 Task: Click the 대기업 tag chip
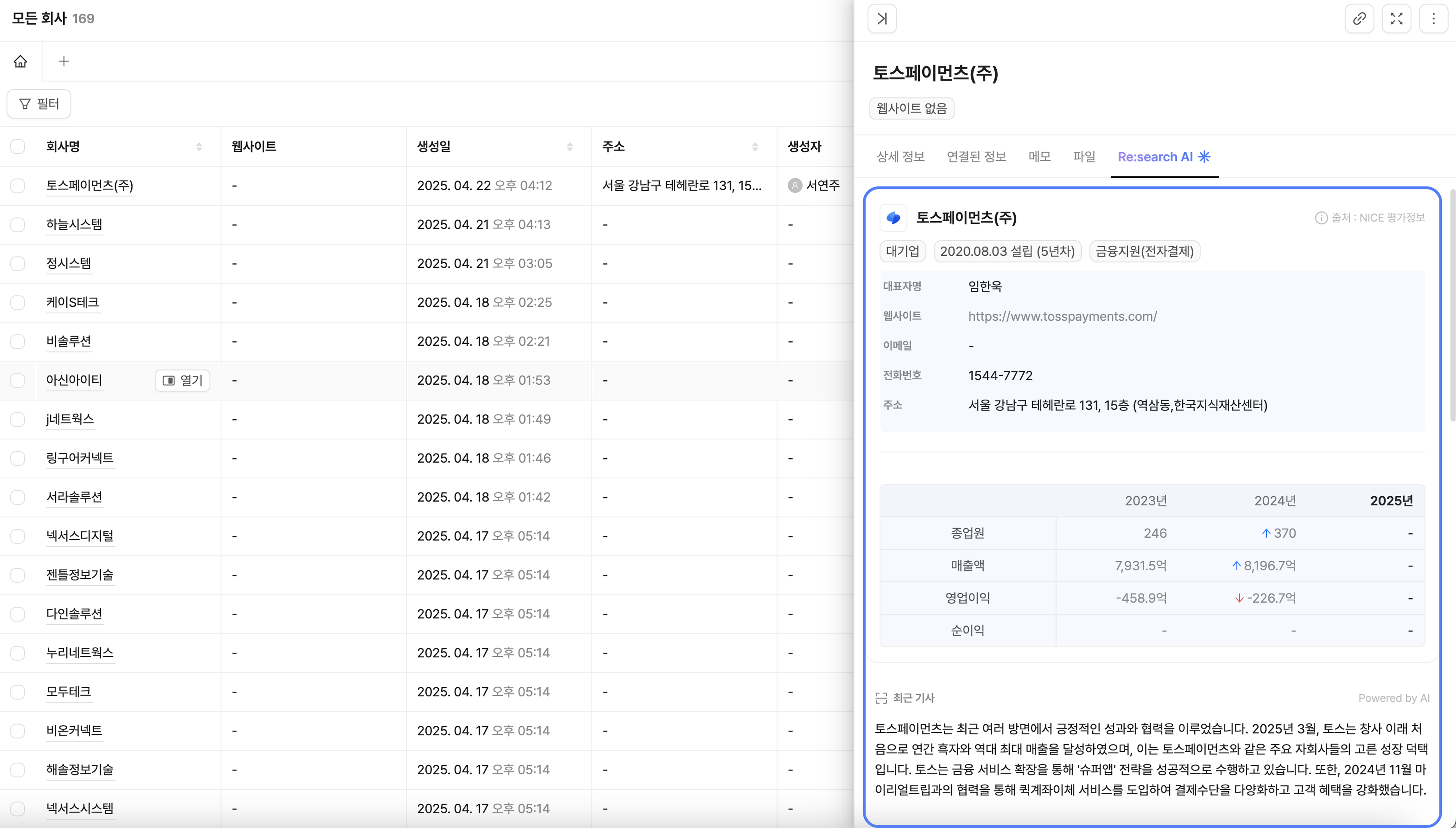click(902, 251)
